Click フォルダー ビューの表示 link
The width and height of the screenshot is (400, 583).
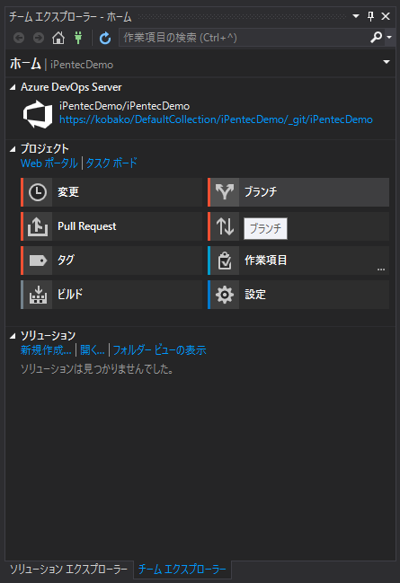coord(160,350)
